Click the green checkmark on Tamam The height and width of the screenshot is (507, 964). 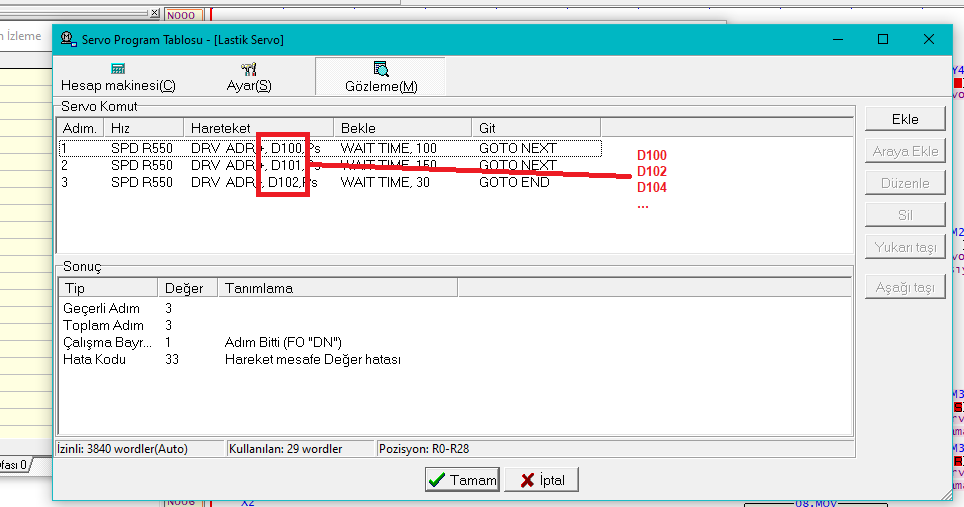(436, 480)
